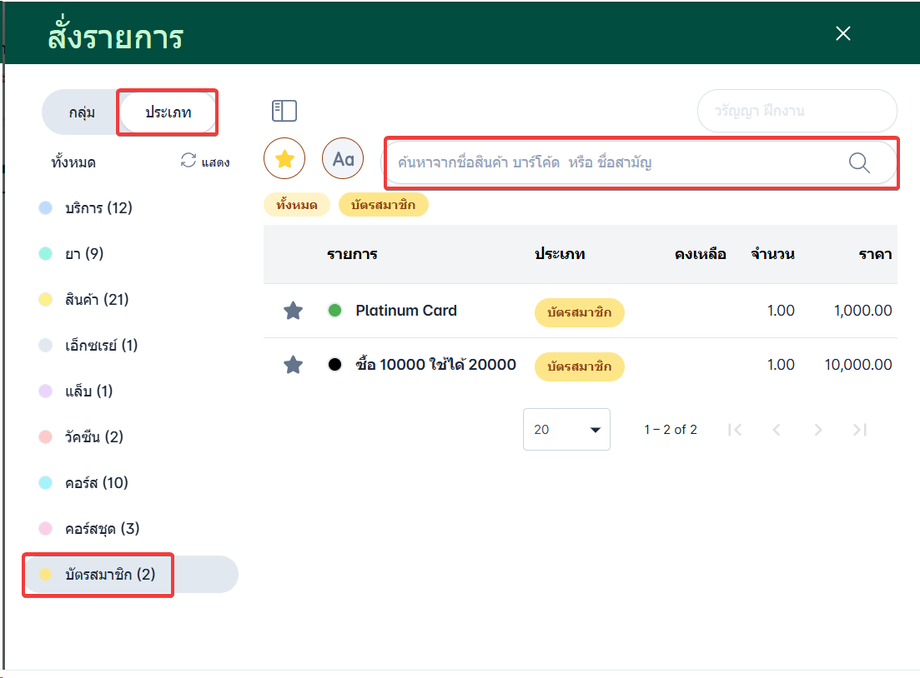
Task: Click the Aa common name toggle button
Action: tap(343, 159)
